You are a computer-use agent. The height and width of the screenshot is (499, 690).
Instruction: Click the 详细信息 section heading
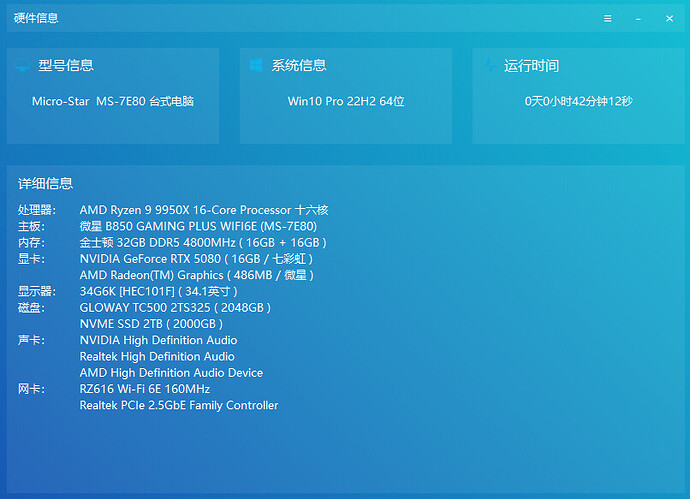click(45, 183)
